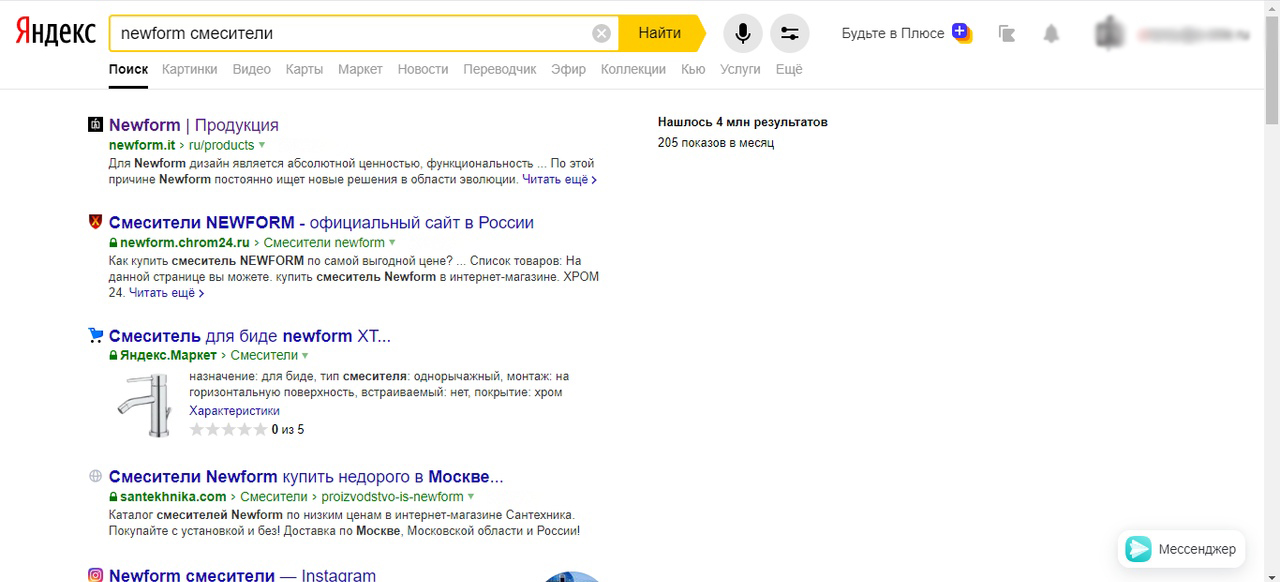Click the newform.it domain link
1280x582 pixels.
point(142,145)
